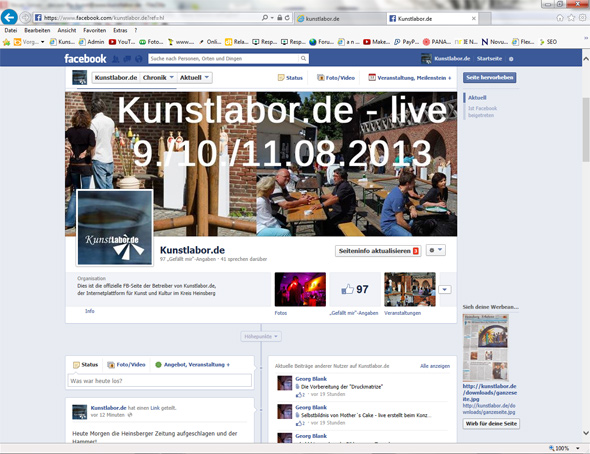
Task: Select Angebot, Veranstaltung + in composer
Action: [x=192, y=364]
